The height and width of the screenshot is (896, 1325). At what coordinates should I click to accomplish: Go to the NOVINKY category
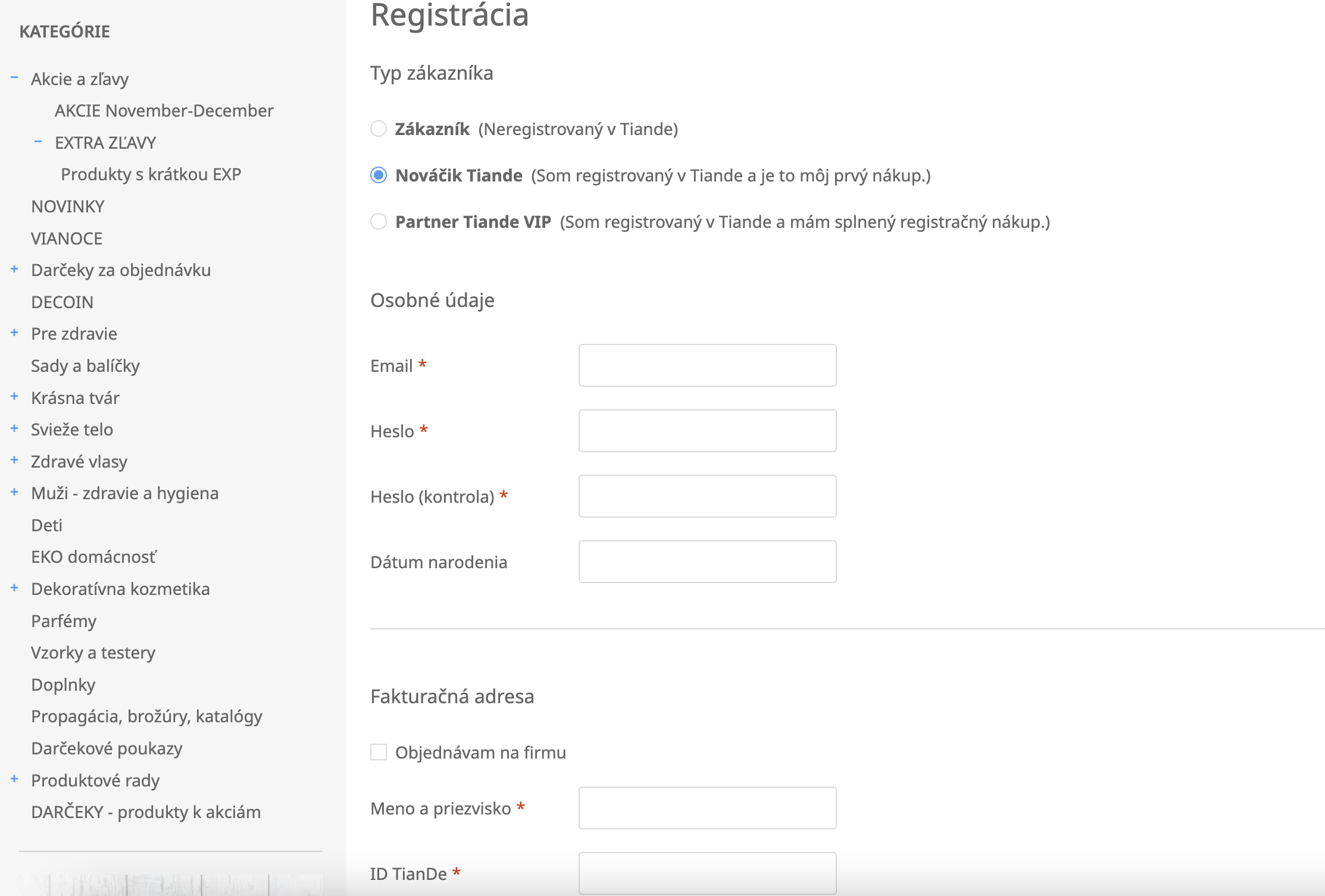pos(68,206)
